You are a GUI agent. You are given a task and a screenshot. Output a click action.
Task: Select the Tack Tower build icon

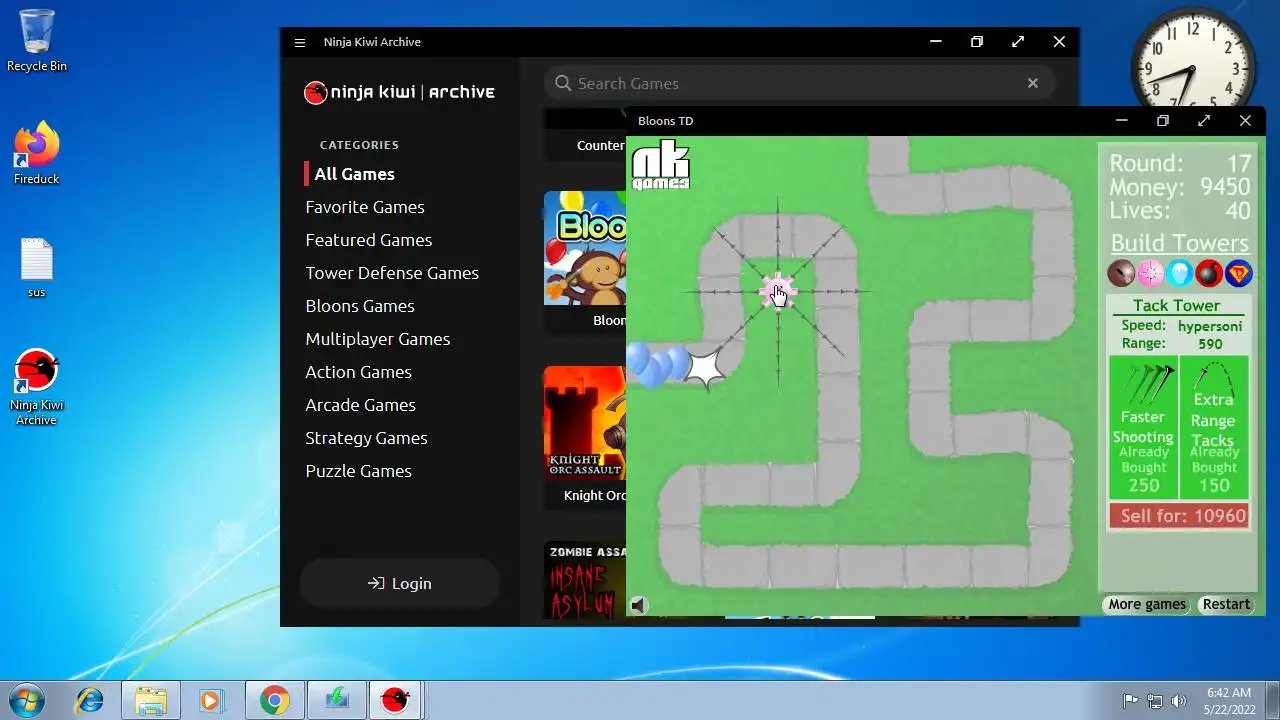[1151, 273]
